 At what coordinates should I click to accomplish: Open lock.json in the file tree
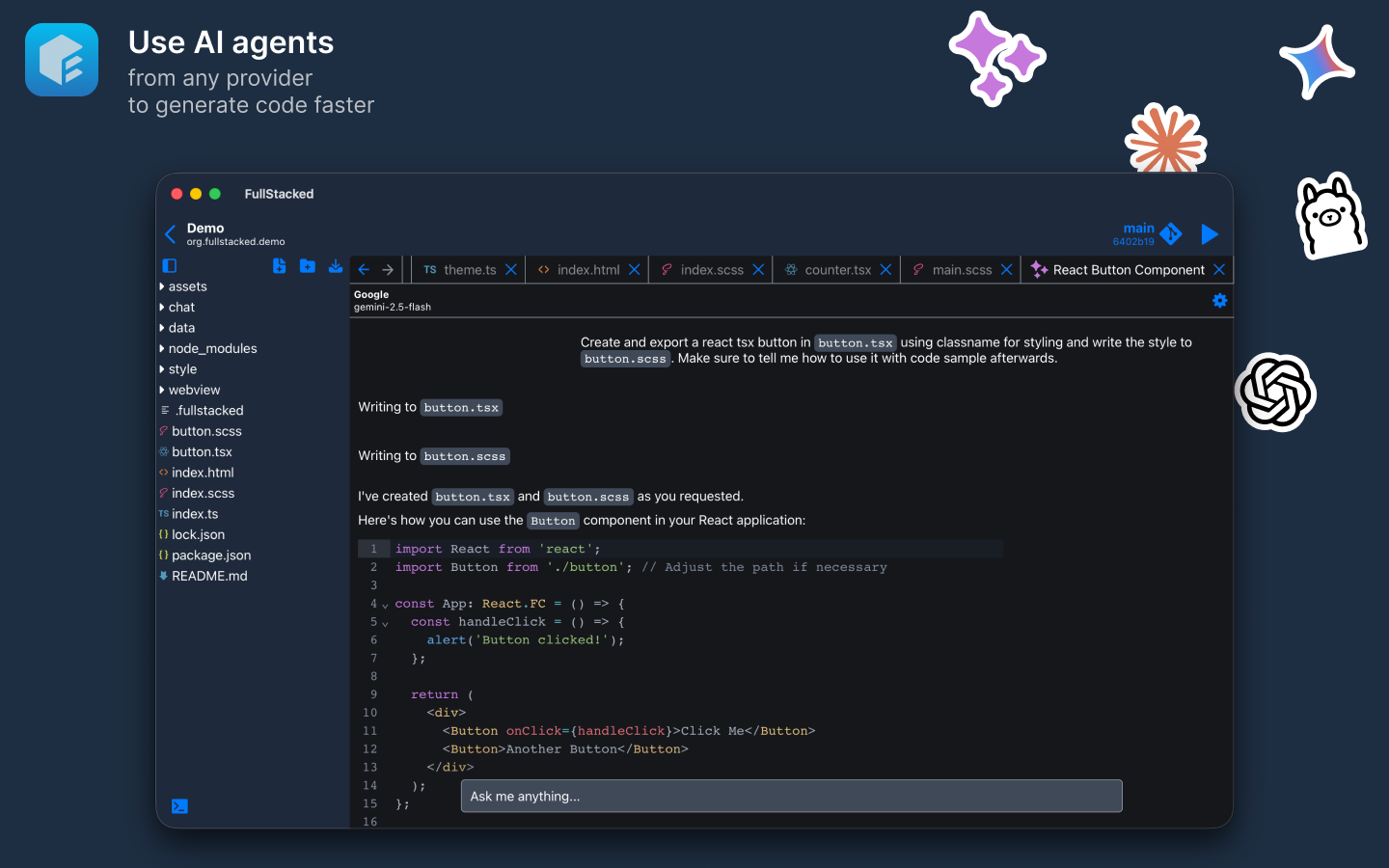(x=192, y=535)
